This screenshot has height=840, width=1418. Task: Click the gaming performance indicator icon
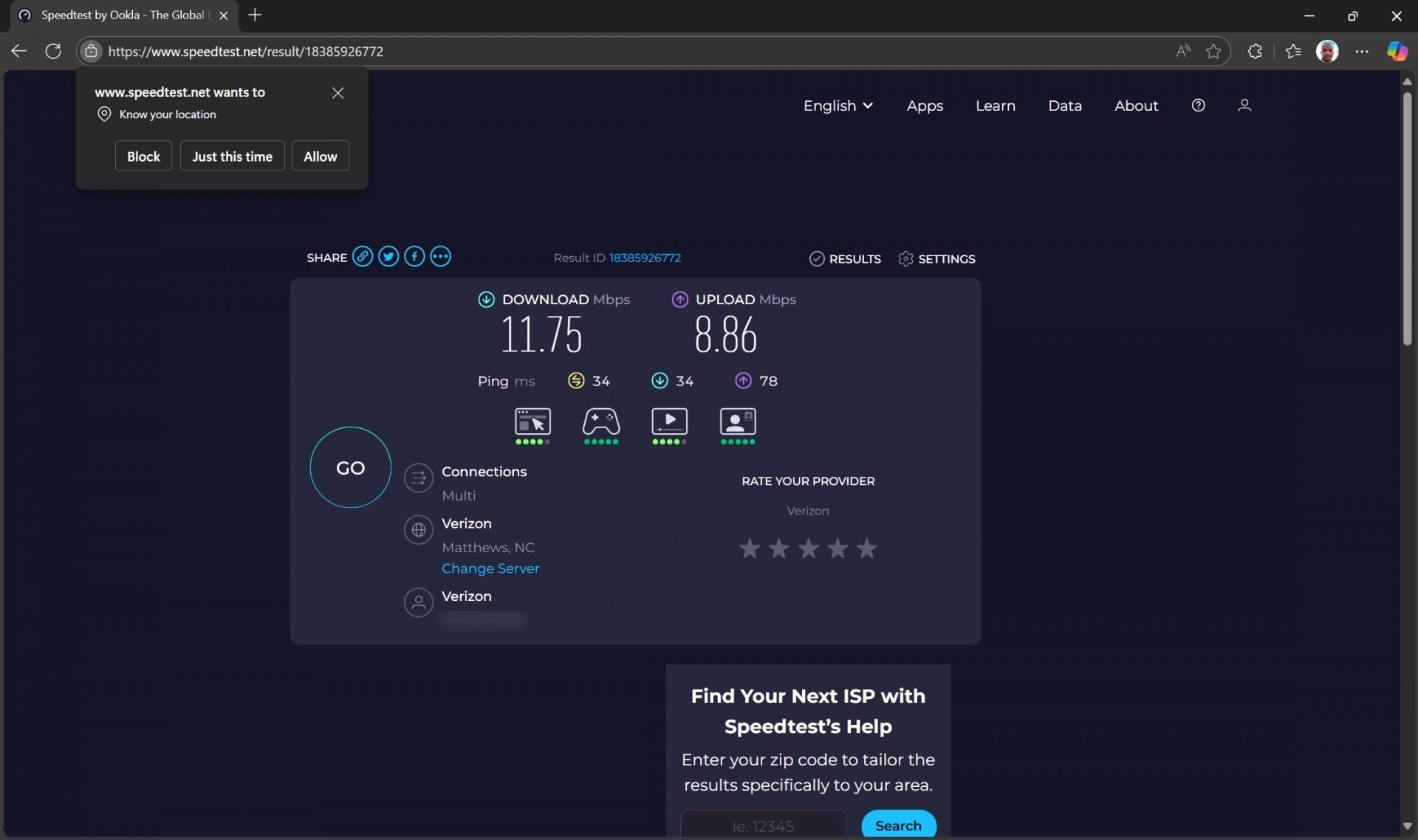tap(600, 421)
